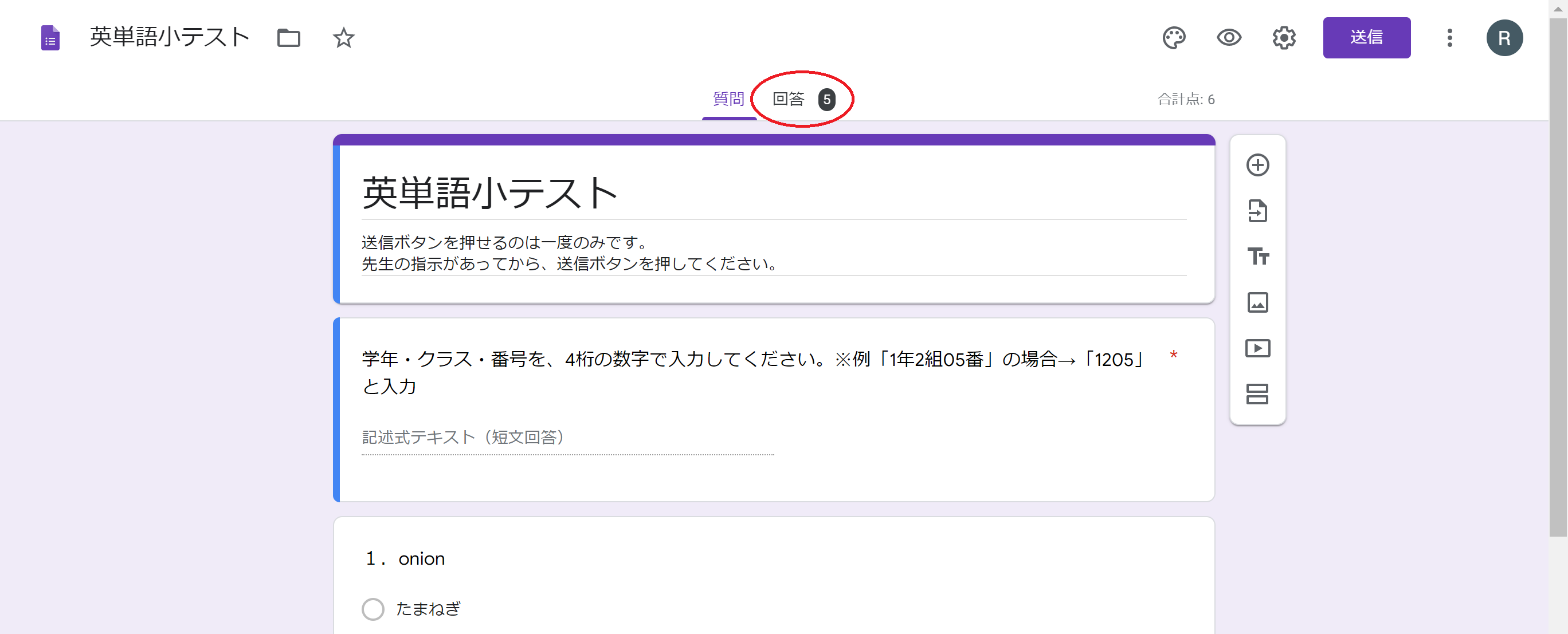1568x634 pixels.
Task: Click the 合計点: 6 label
Action: click(x=1185, y=99)
